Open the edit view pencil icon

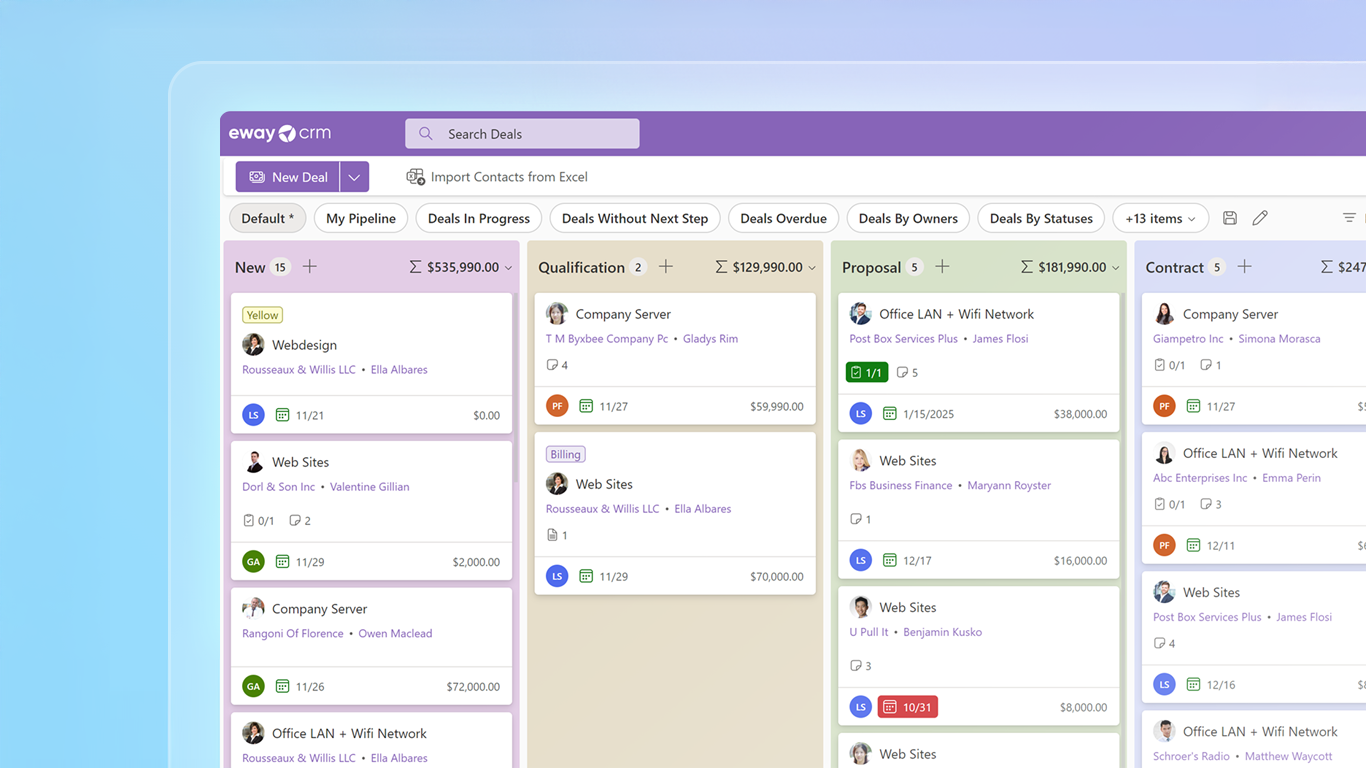point(1260,217)
